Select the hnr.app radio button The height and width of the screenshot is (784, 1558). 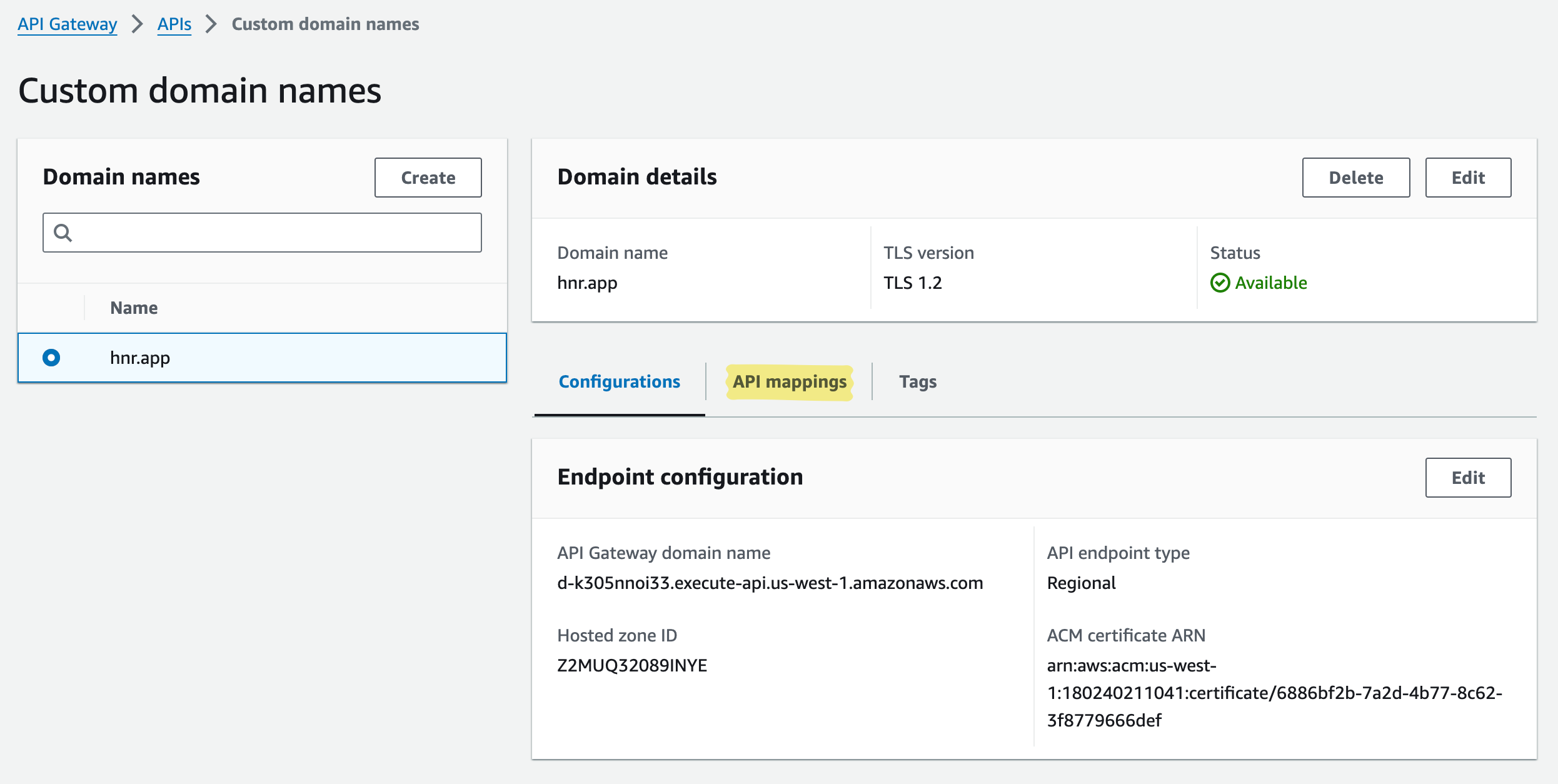pos(51,358)
